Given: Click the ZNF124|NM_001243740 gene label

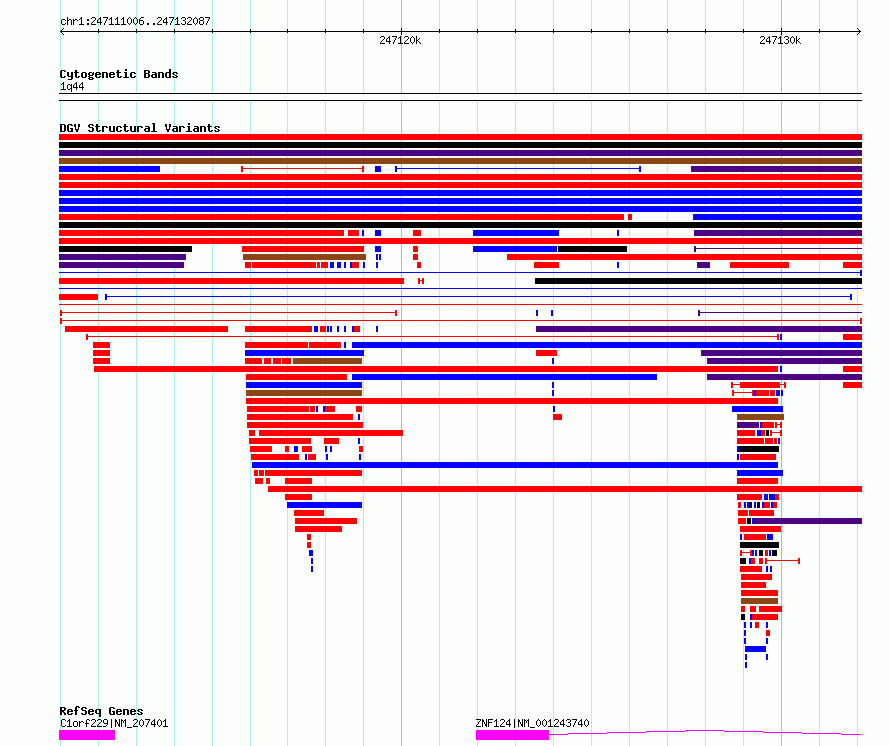Looking at the screenshot, I should point(532,723).
